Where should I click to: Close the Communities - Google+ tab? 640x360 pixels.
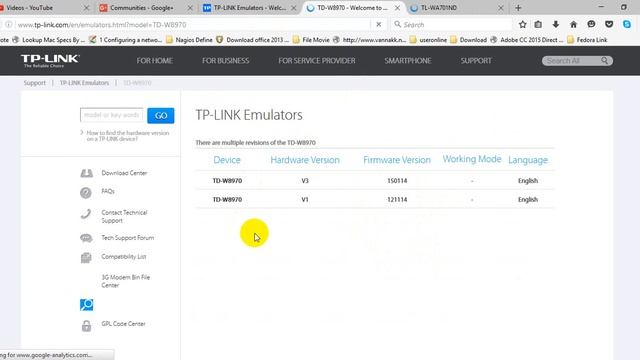tap(190, 8)
